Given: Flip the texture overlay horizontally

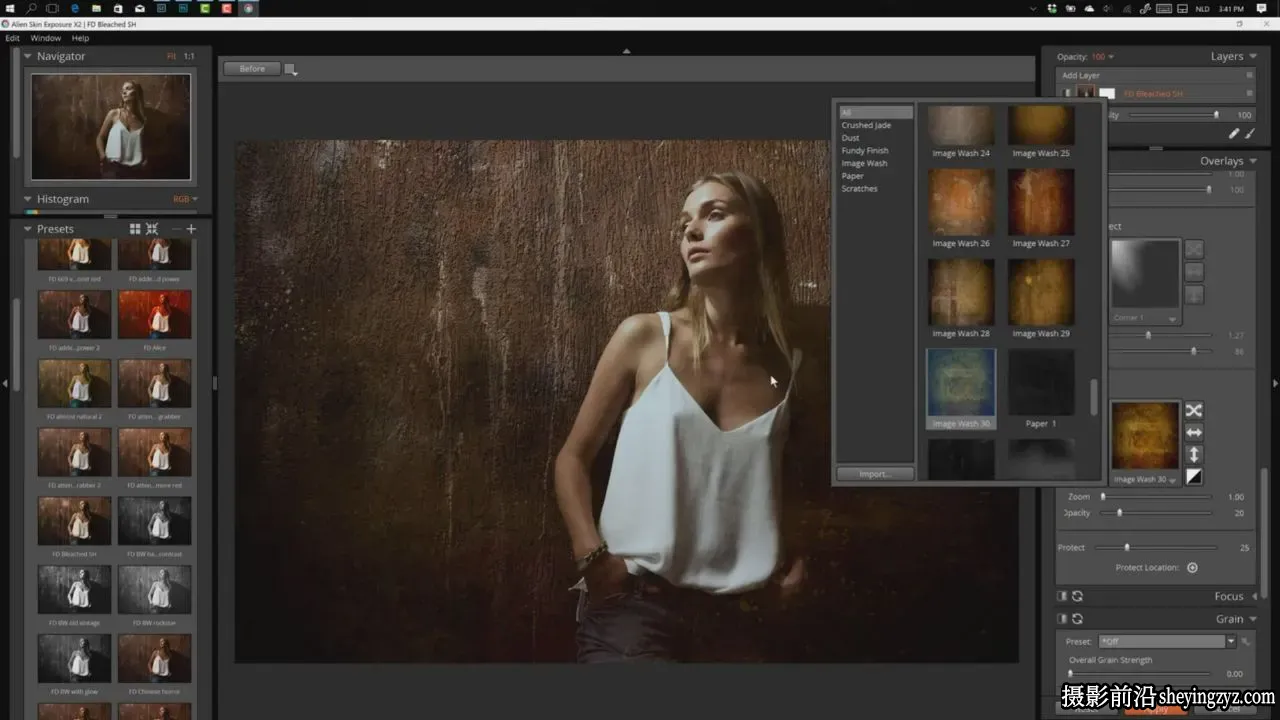Looking at the screenshot, I should point(1194,432).
